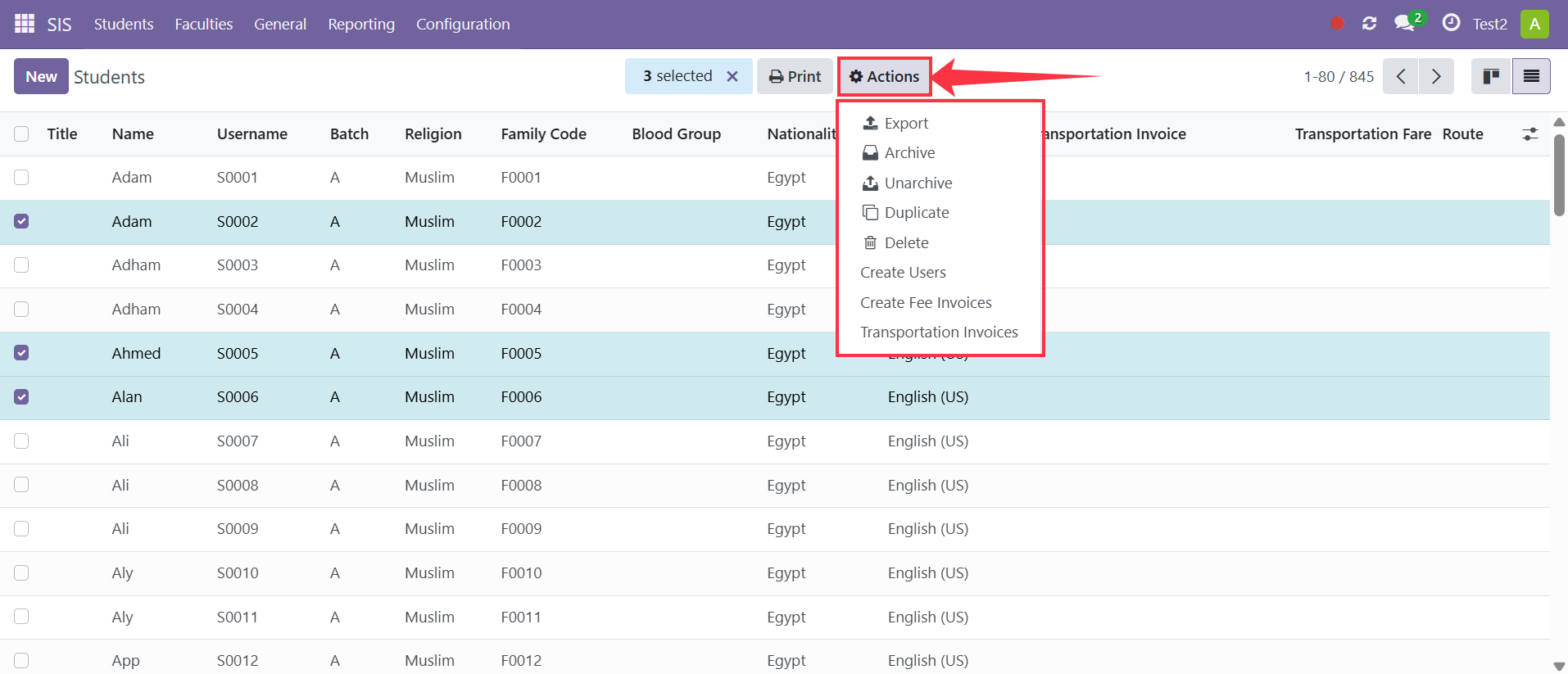Check the S0007 Ali row checkbox
The image size is (1568, 674).
(21, 441)
